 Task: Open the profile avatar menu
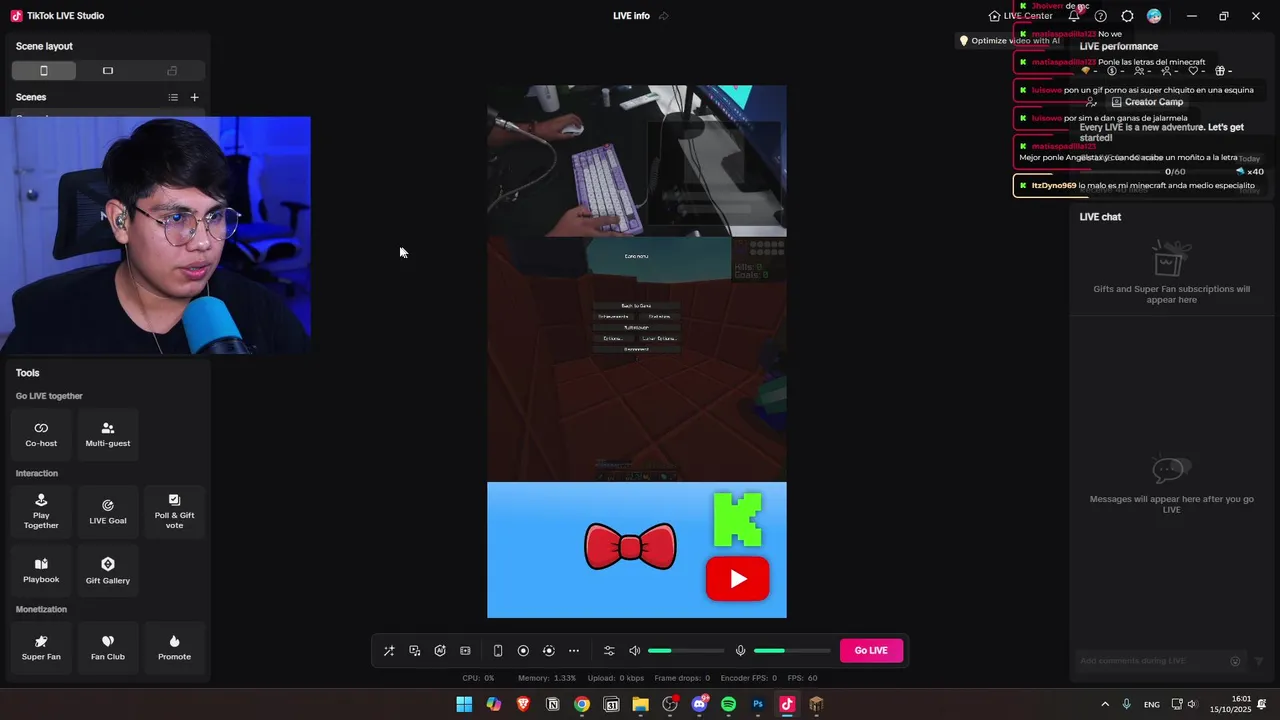(1154, 16)
